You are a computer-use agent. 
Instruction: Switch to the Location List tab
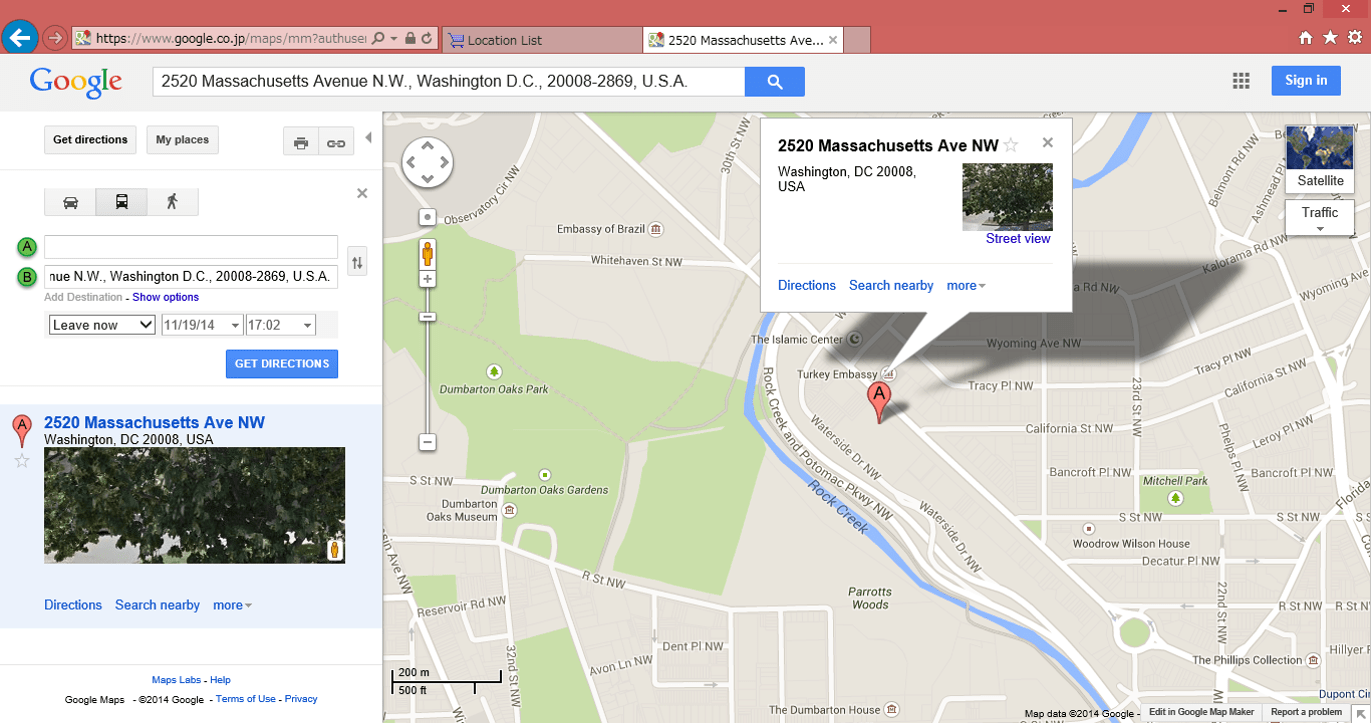pos(541,40)
